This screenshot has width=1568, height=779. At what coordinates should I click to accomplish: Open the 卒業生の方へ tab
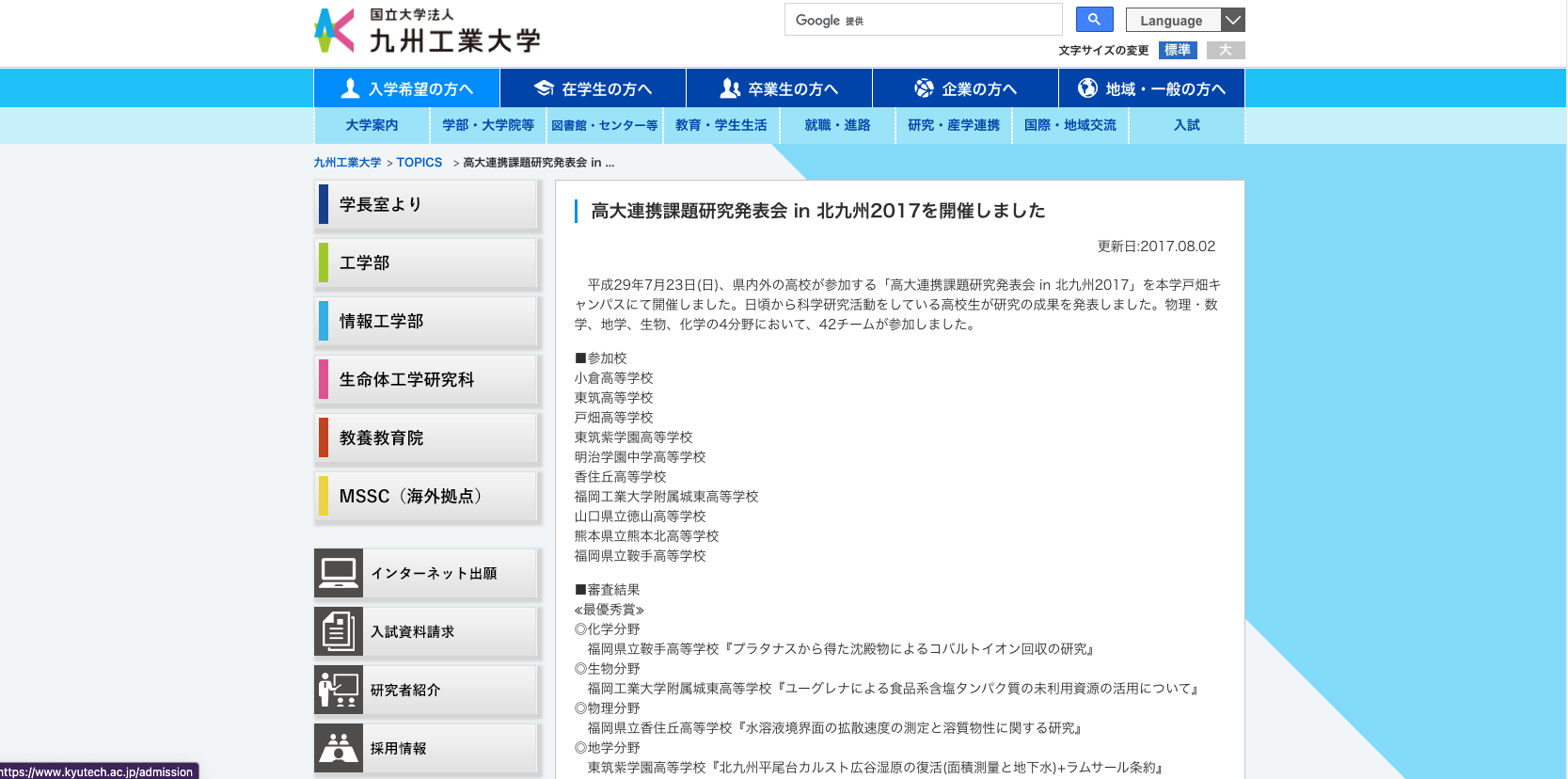click(779, 88)
